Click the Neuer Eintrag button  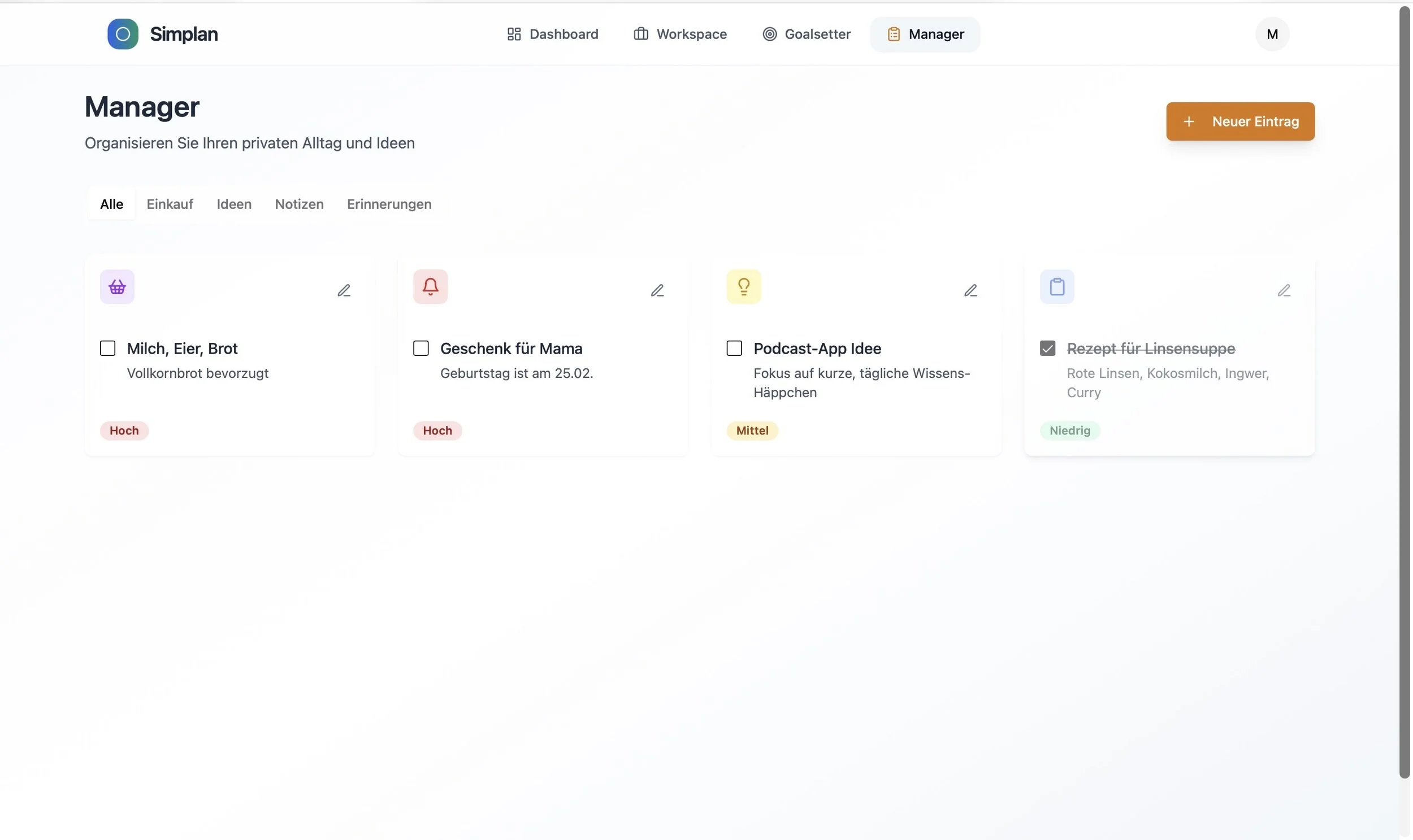coord(1239,121)
